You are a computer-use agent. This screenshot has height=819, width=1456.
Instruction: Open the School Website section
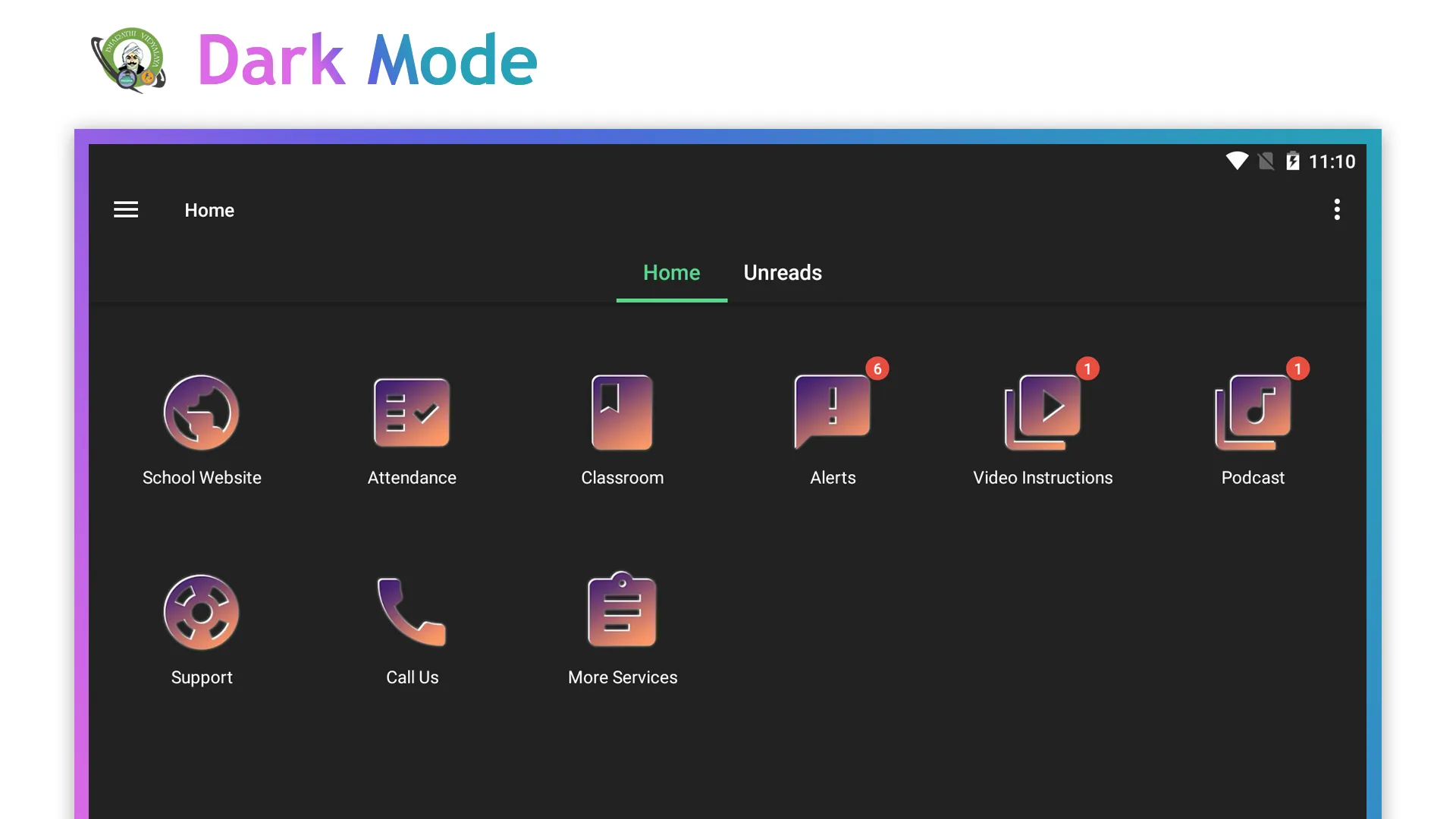pos(201,412)
